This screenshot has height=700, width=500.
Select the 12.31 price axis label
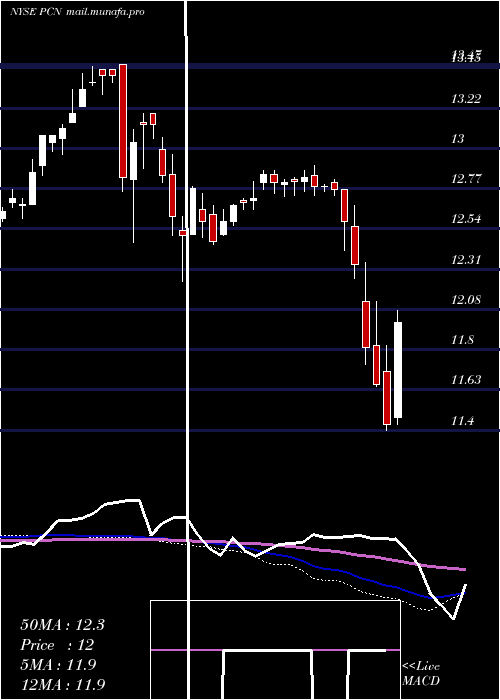466,259
